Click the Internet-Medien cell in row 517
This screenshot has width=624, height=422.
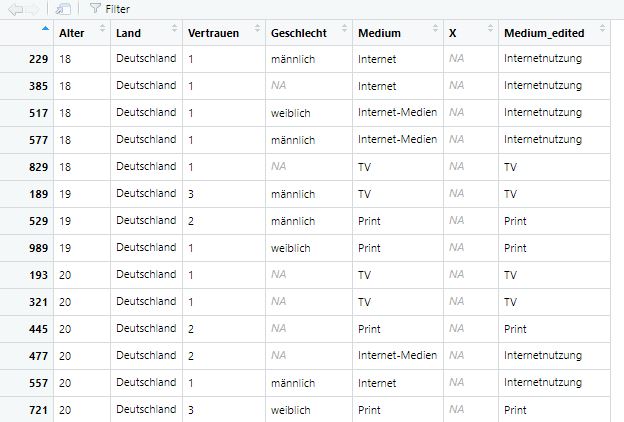pyautogui.click(x=397, y=113)
